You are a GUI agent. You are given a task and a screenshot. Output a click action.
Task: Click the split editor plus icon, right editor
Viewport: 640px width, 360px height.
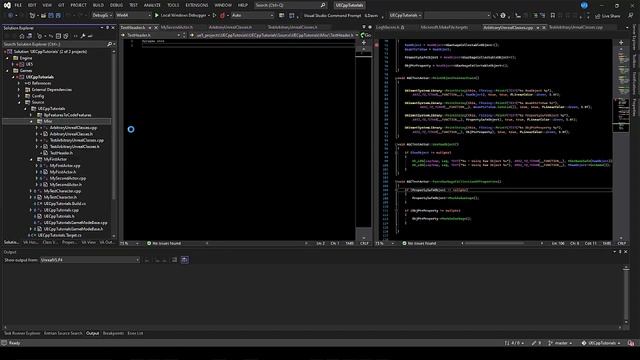(621, 42)
